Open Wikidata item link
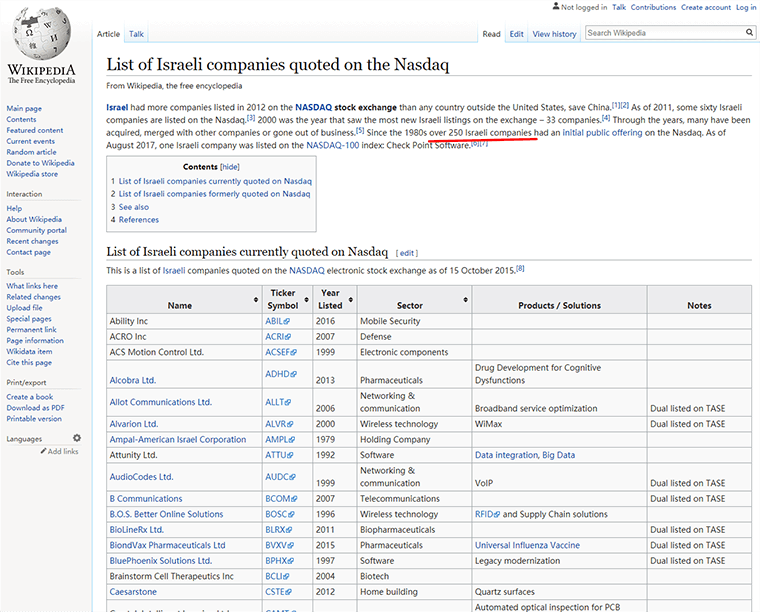This screenshot has height=612, width=760. coord(29,351)
